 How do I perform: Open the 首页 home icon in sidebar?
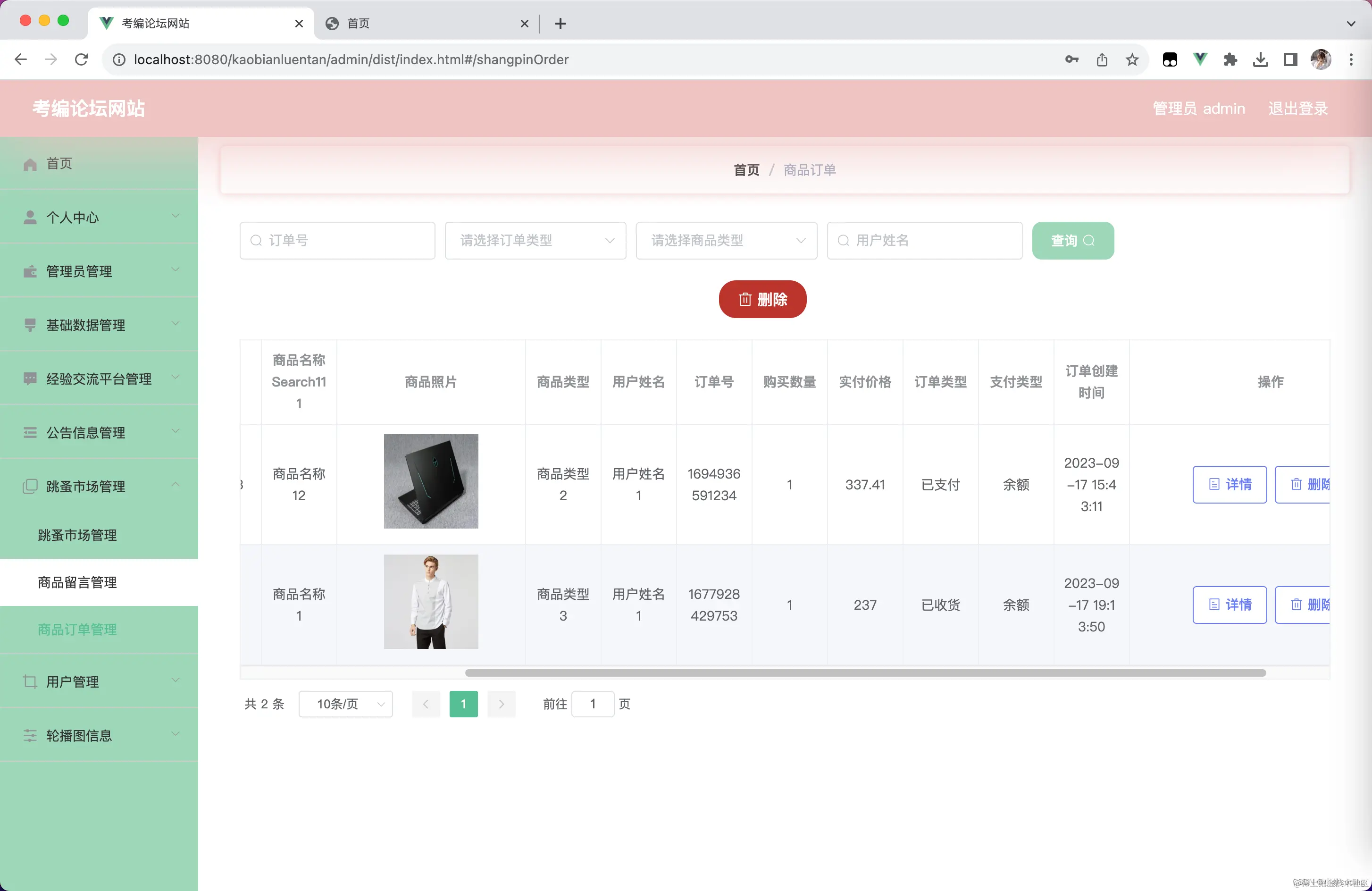[30, 163]
